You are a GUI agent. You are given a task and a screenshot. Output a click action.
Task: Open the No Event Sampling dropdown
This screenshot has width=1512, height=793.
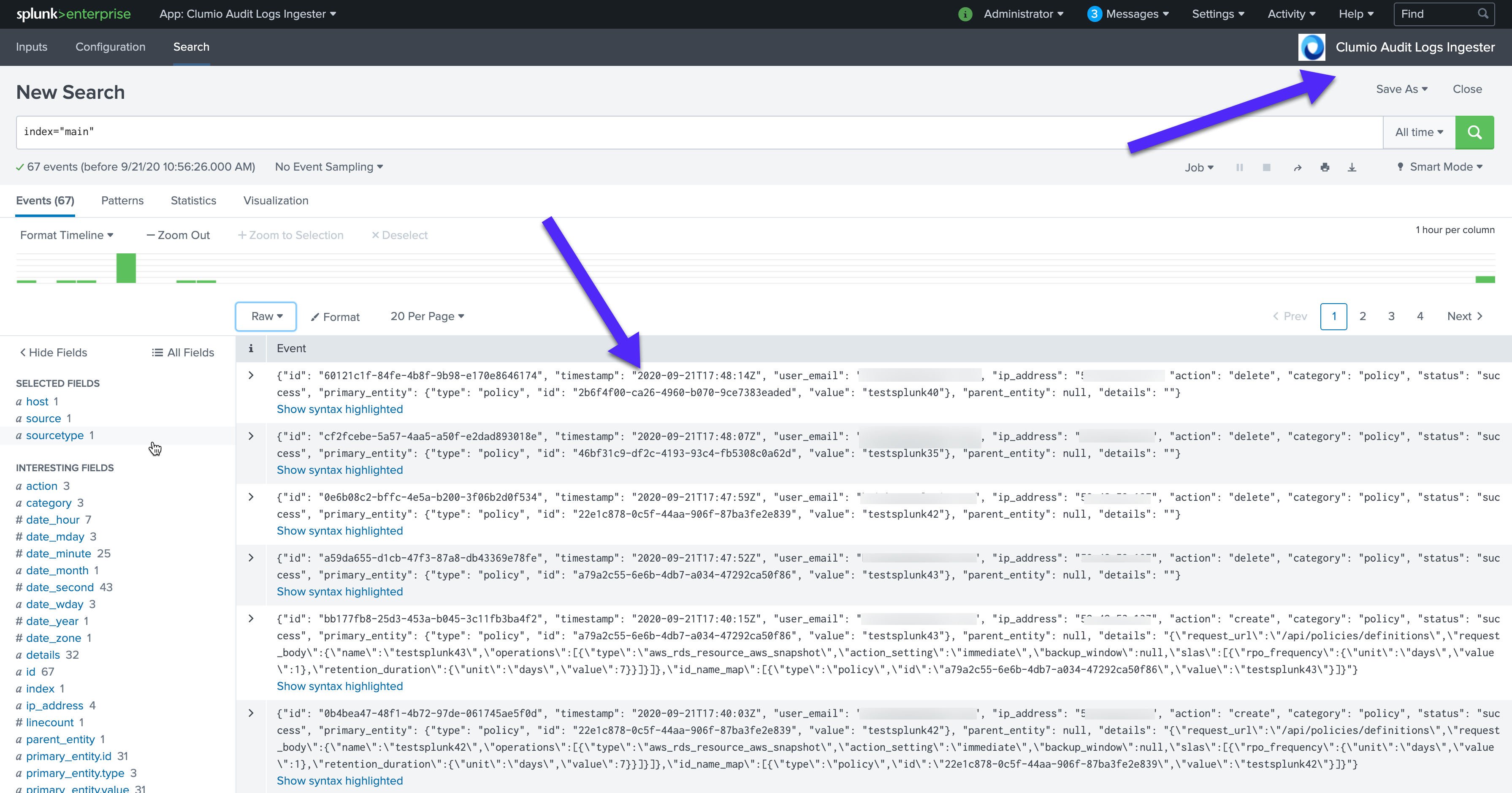point(329,167)
